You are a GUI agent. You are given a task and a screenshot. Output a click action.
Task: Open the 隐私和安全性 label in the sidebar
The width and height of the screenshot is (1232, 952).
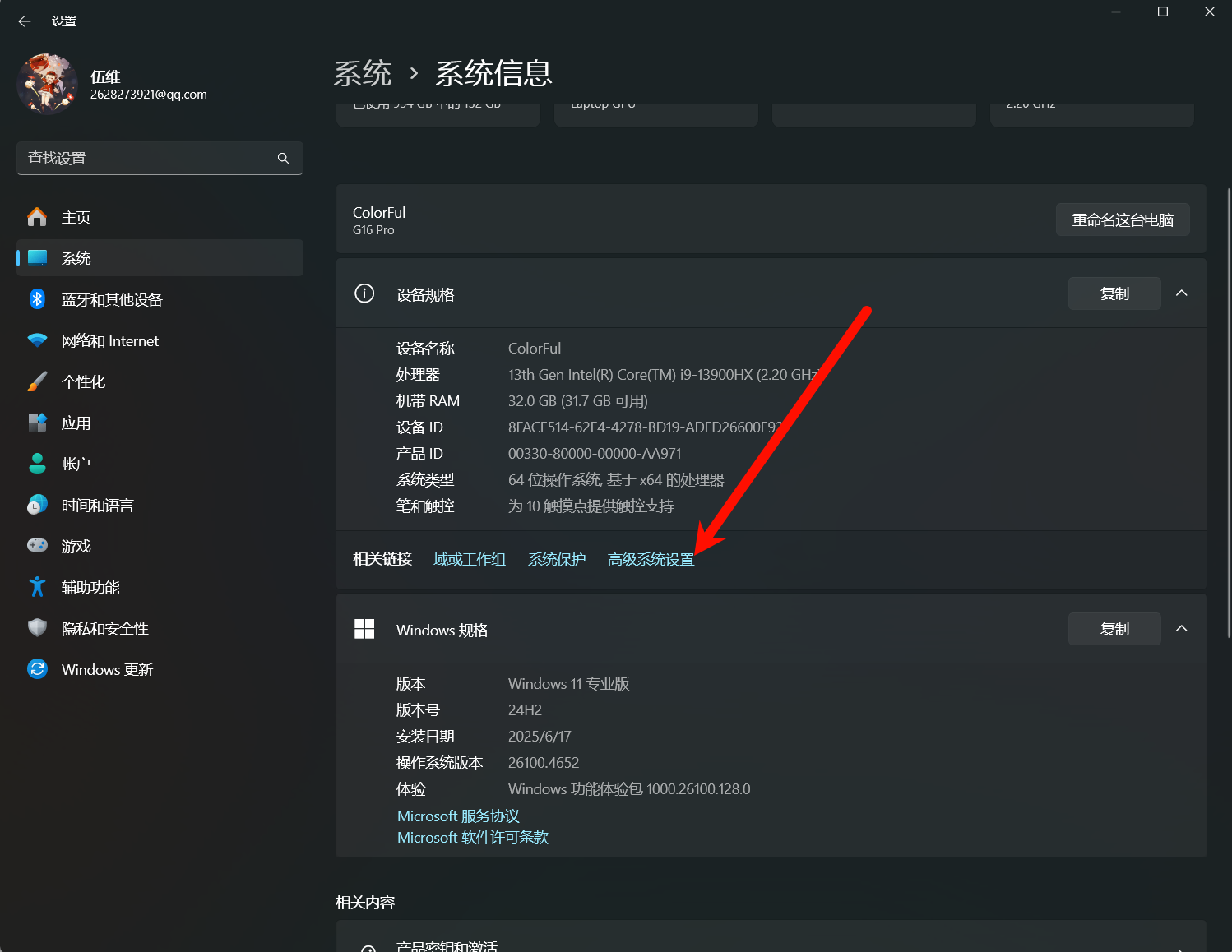tap(105, 629)
